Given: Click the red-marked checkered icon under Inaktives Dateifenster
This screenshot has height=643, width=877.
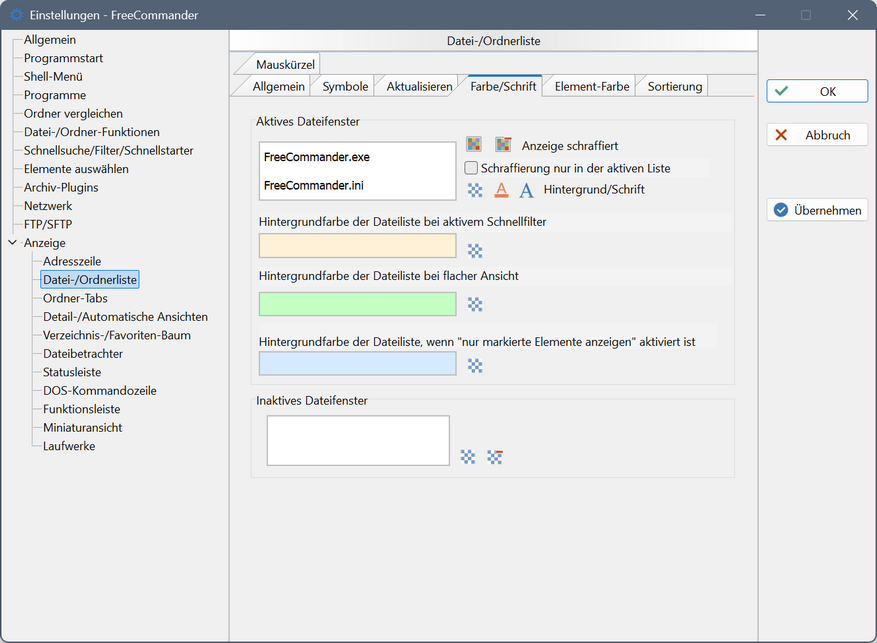Looking at the screenshot, I should [x=494, y=457].
